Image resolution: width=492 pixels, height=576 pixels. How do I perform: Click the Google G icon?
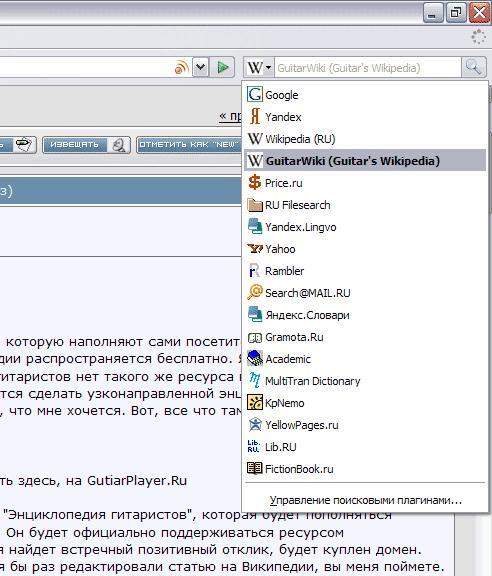tap(254, 94)
